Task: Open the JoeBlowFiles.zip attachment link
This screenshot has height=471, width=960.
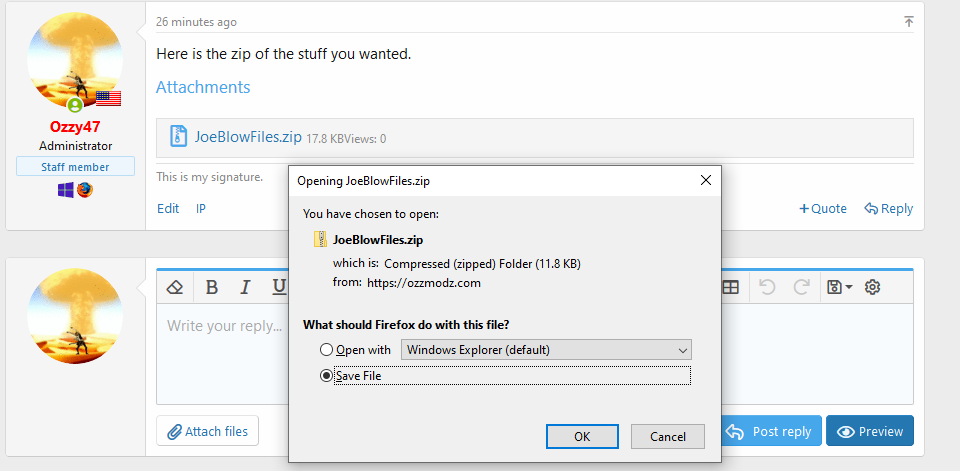Action: point(248,137)
